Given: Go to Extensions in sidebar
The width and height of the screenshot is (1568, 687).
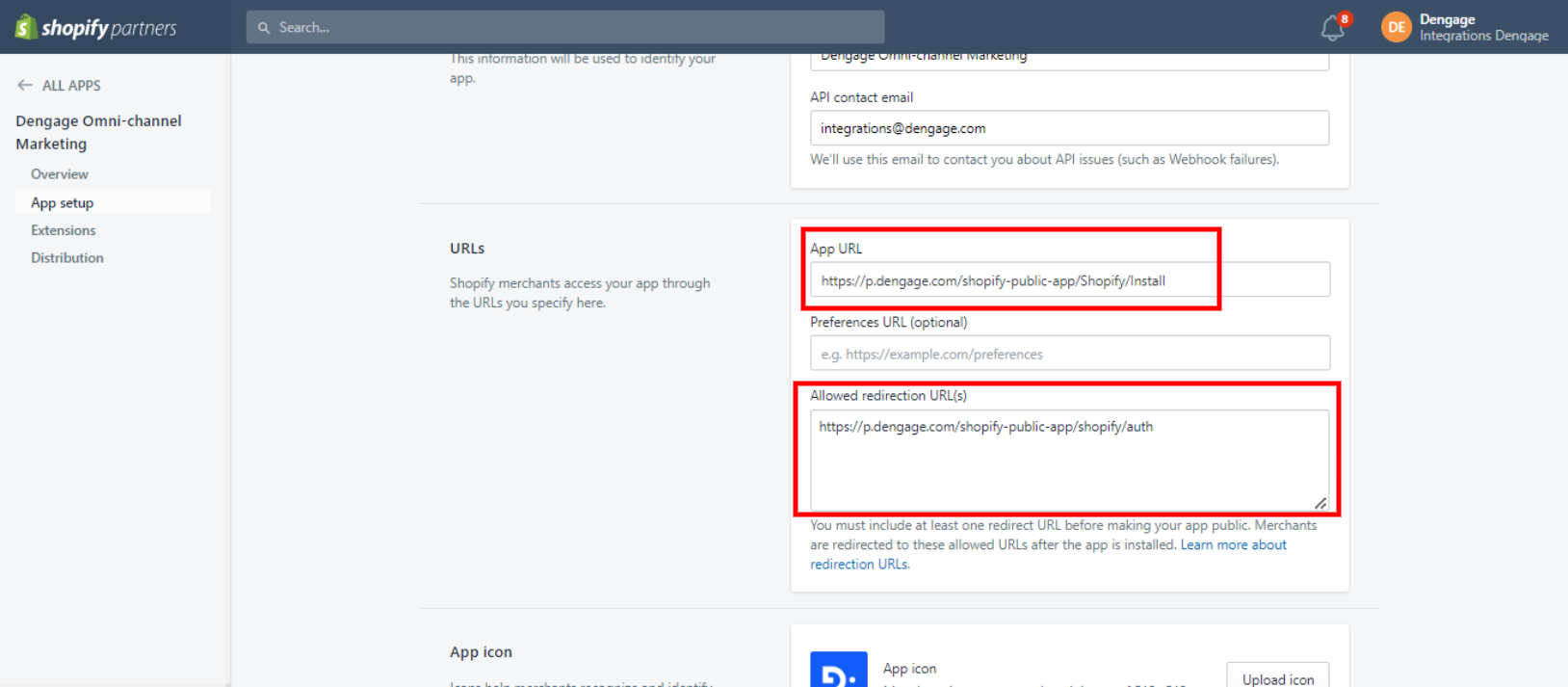Looking at the screenshot, I should tap(64, 230).
